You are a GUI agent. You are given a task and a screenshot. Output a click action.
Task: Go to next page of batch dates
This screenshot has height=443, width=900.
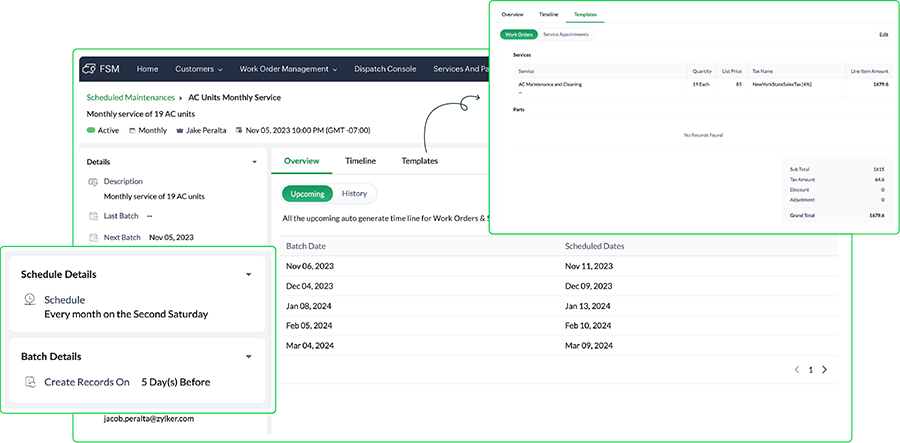[x=824, y=369]
